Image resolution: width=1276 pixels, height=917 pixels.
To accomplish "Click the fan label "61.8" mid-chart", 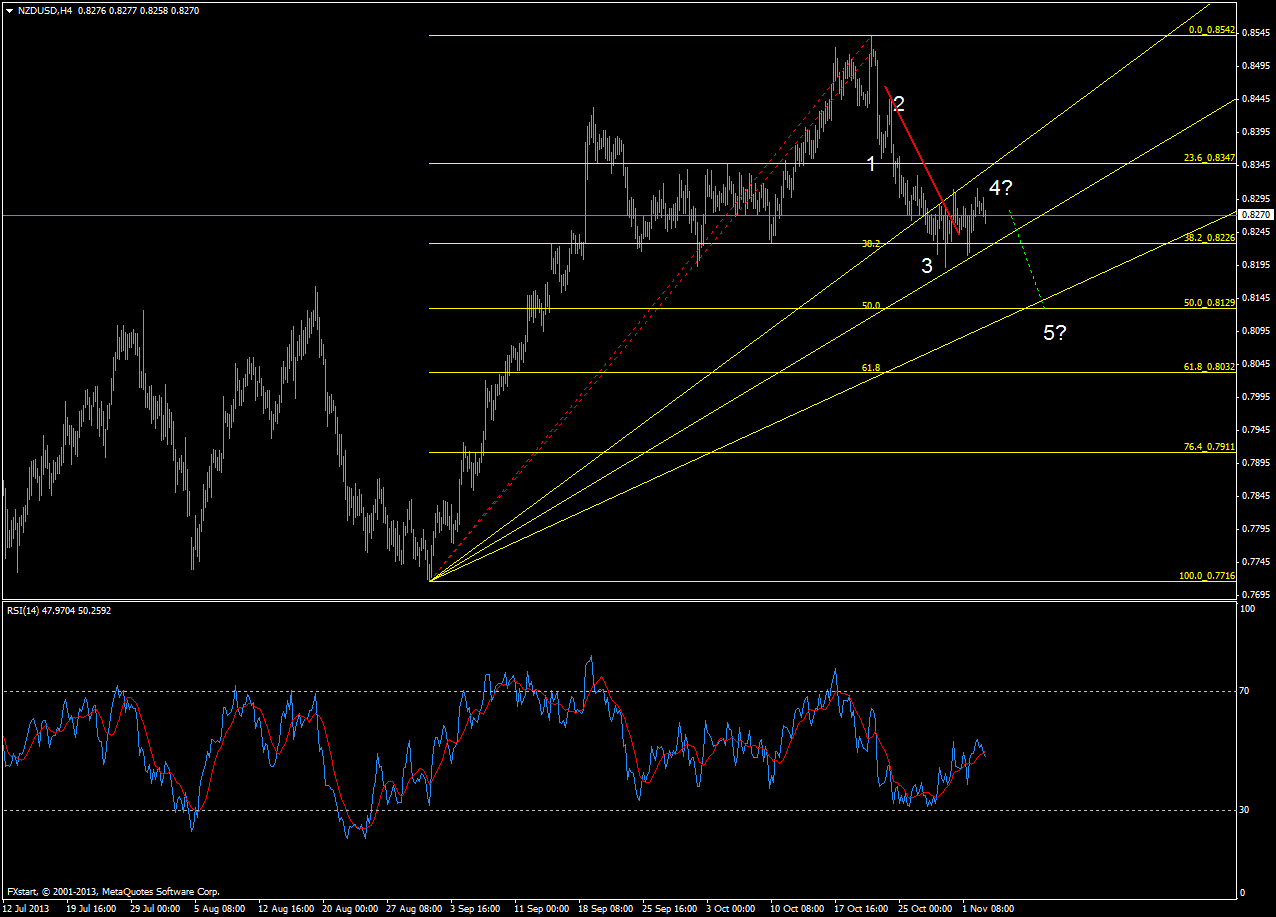I will 871,368.
